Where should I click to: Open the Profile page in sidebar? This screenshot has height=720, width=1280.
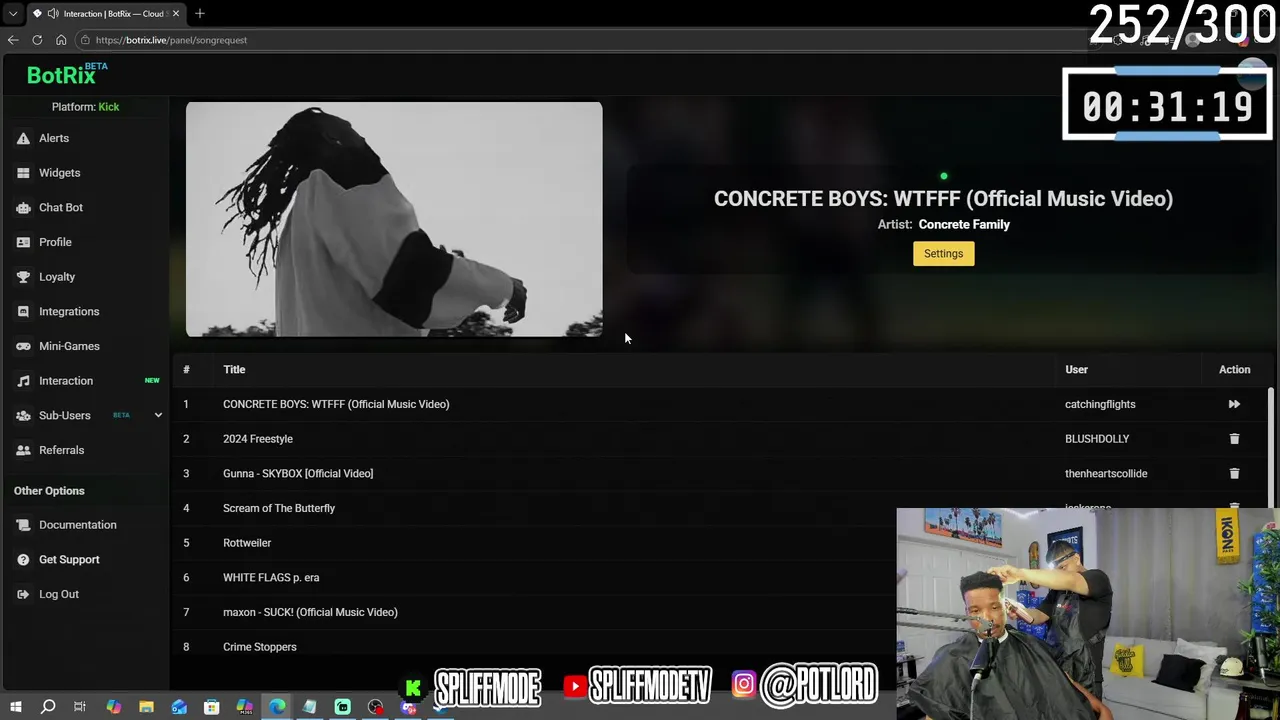[x=55, y=242]
